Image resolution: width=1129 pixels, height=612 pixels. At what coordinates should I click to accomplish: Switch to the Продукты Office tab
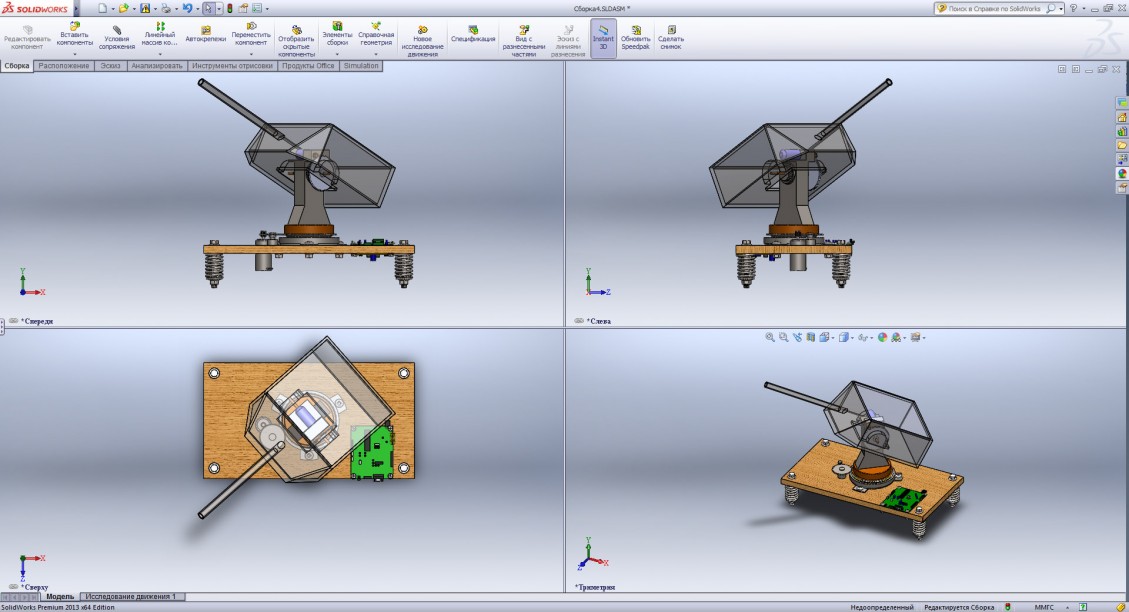(x=308, y=66)
